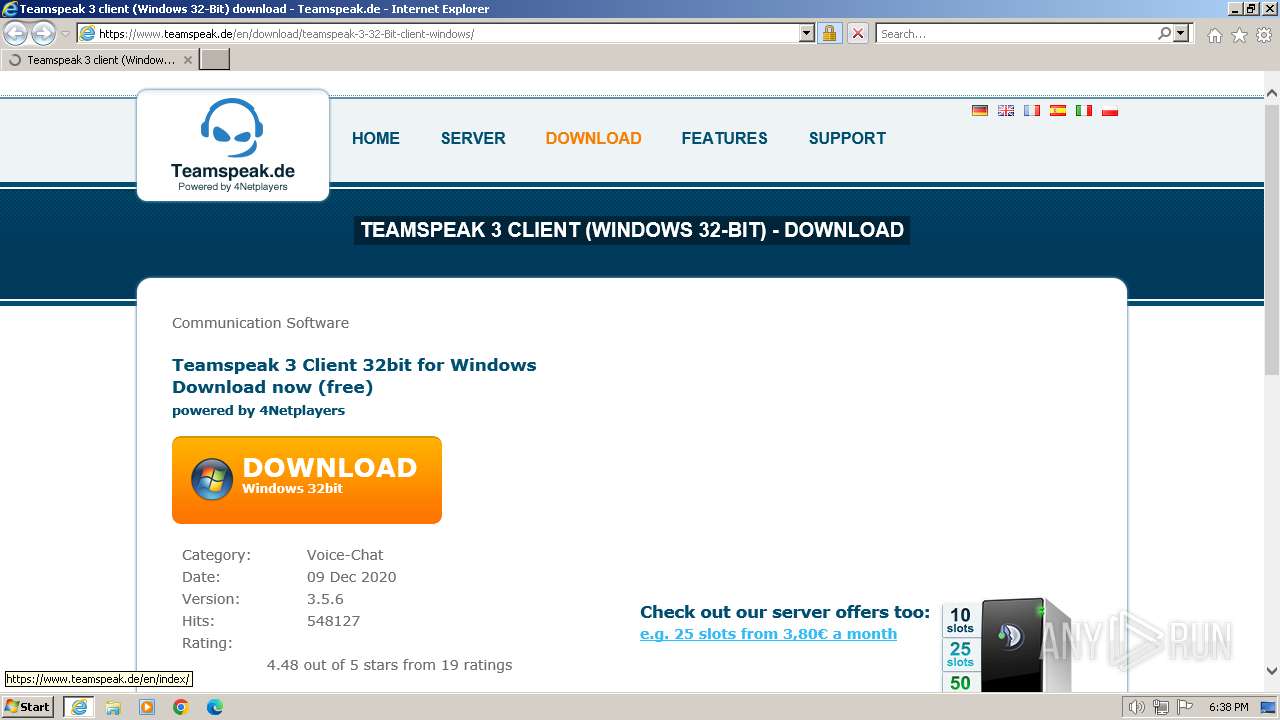The height and width of the screenshot is (720, 1280).
Task: Open the FEATURES navigation item
Action: pyautogui.click(x=725, y=138)
